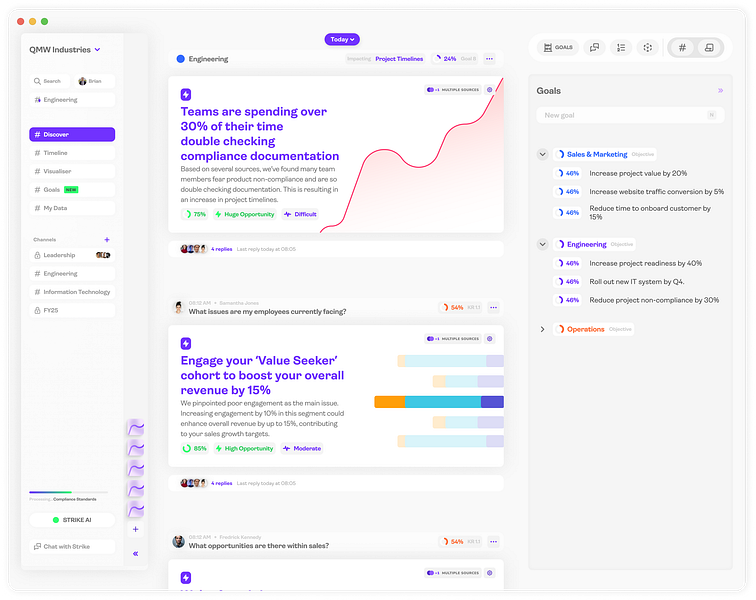Open Goals in the sidebar navigation
Viewport: 756px width, 600px height.
(72, 190)
